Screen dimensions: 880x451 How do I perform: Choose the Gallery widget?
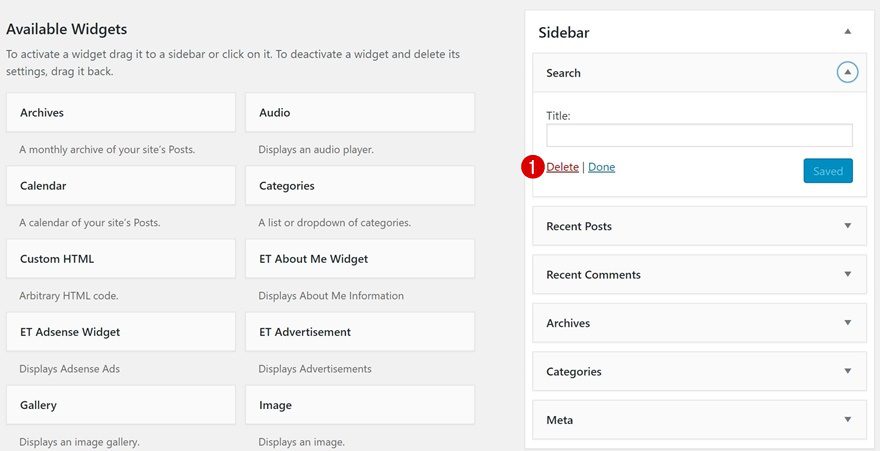click(120, 405)
